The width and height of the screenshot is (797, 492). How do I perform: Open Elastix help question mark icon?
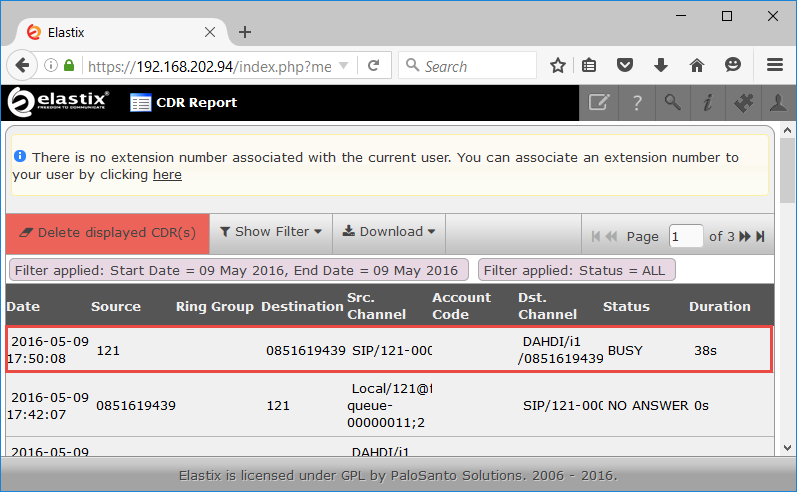point(637,103)
